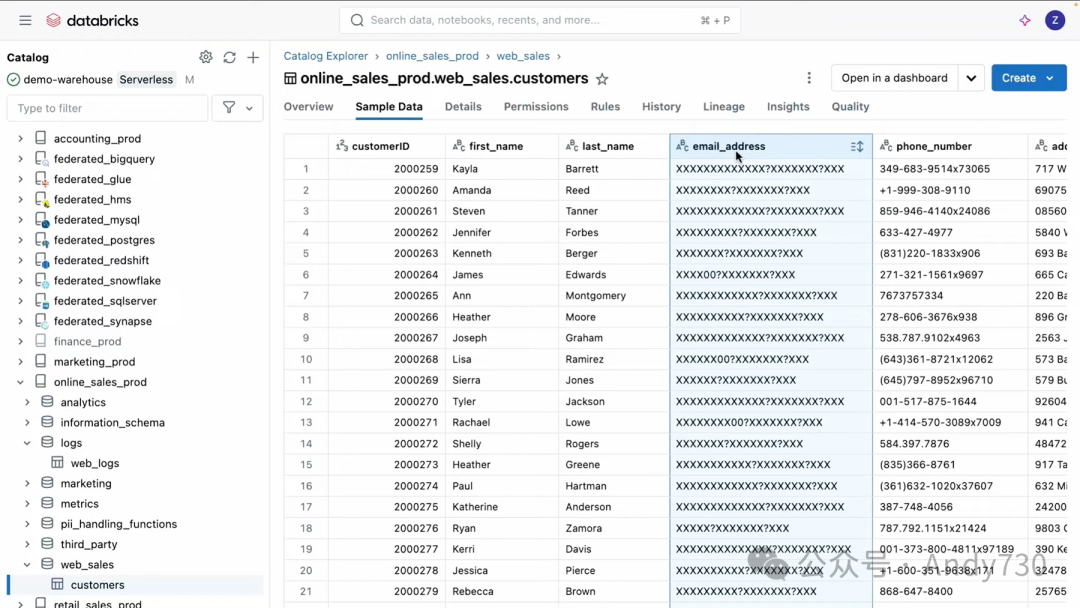Star the customers table as favorite
Image resolution: width=1080 pixels, height=608 pixels.
(x=602, y=79)
